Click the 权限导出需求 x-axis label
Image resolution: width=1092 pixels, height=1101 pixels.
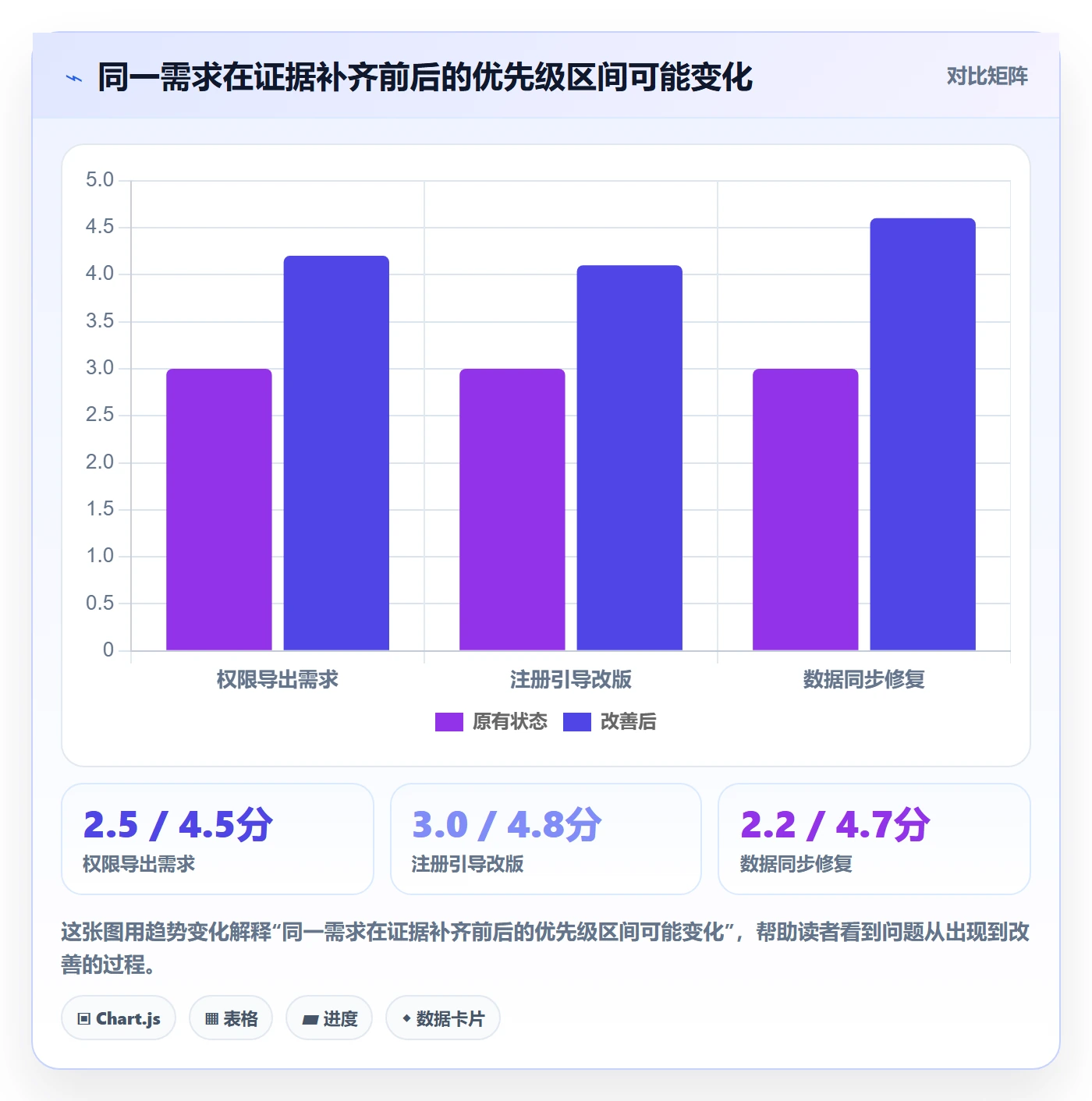[x=278, y=679]
